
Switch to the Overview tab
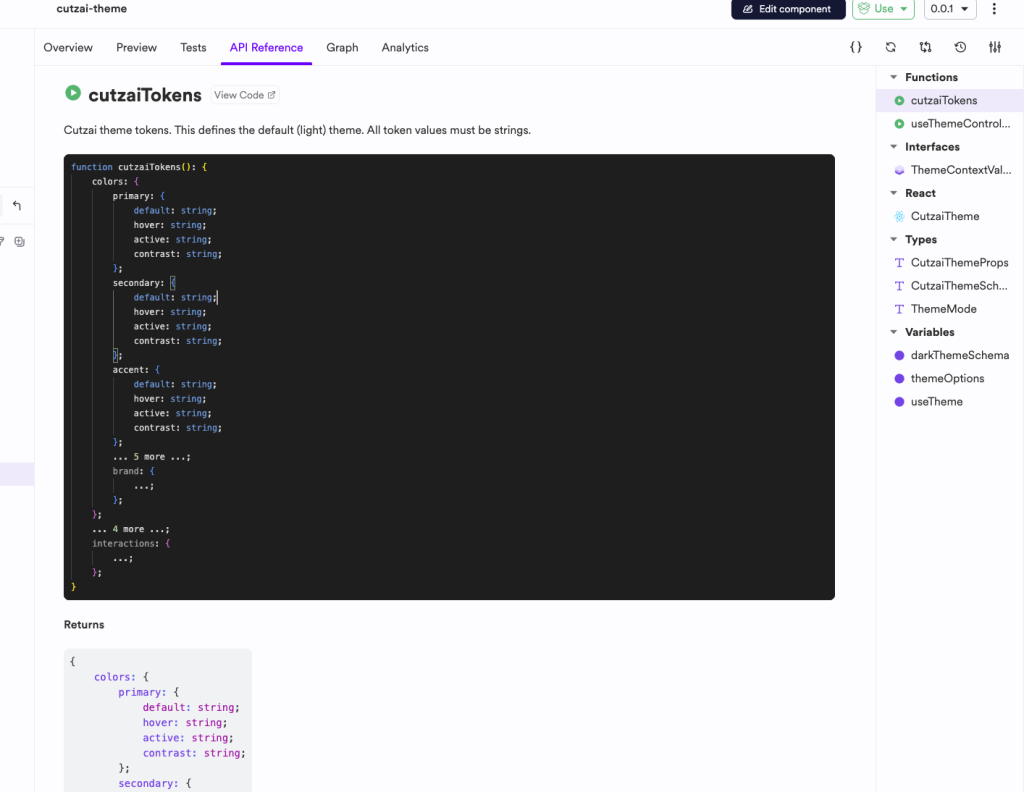(x=68, y=47)
